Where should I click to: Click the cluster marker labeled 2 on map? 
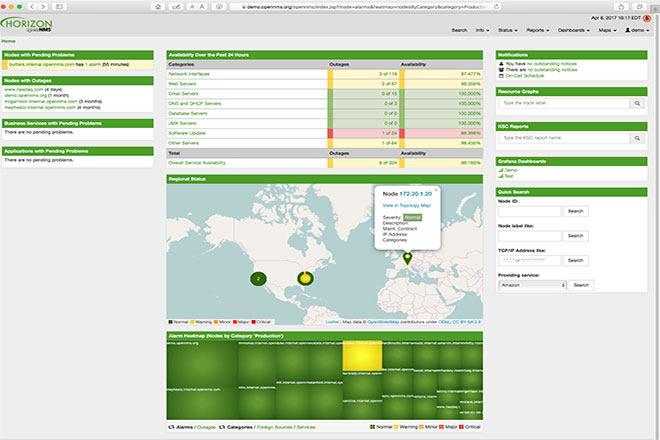pyautogui.click(x=258, y=278)
